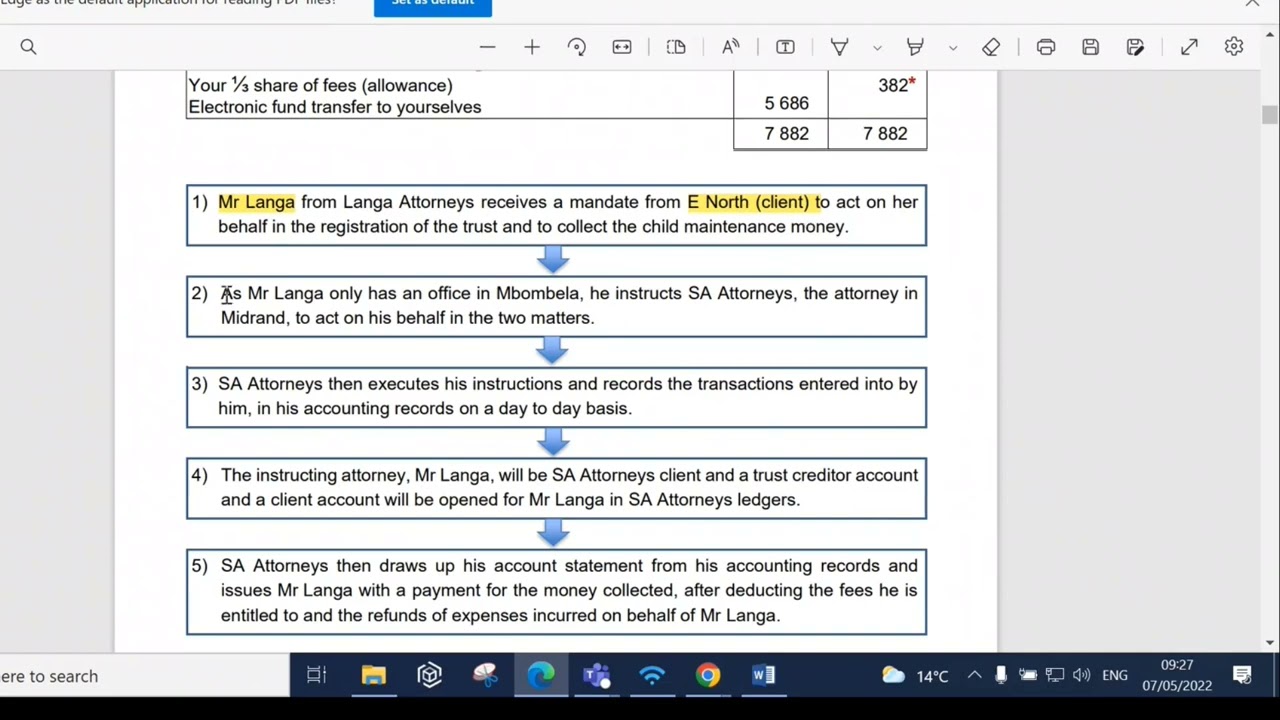
Task: Dismiss the default application notification bar
Action: click(x=1252, y=4)
